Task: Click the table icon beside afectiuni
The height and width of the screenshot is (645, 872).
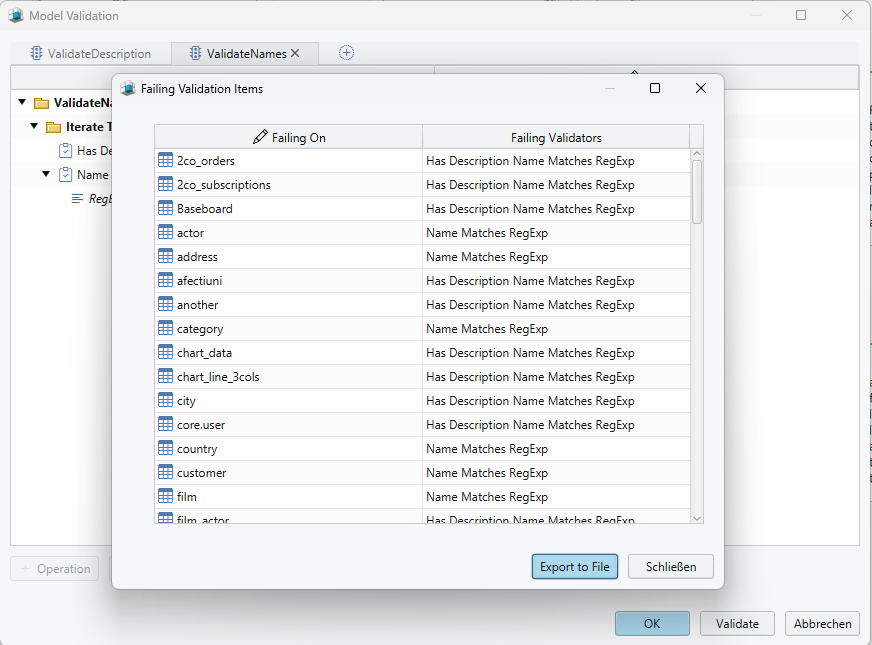Action: [165, 280]
